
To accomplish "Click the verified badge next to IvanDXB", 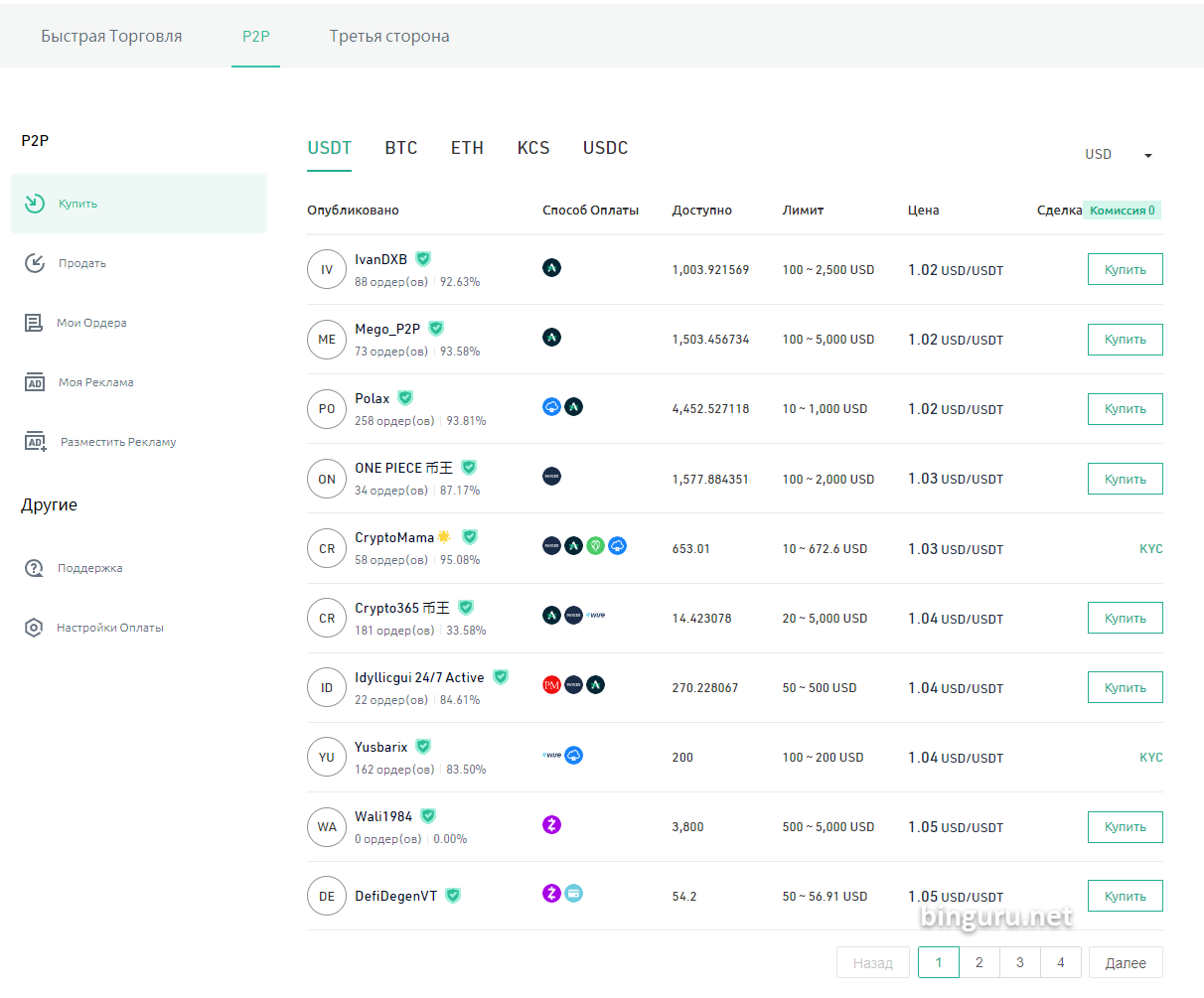I will [x=423, y=259].
